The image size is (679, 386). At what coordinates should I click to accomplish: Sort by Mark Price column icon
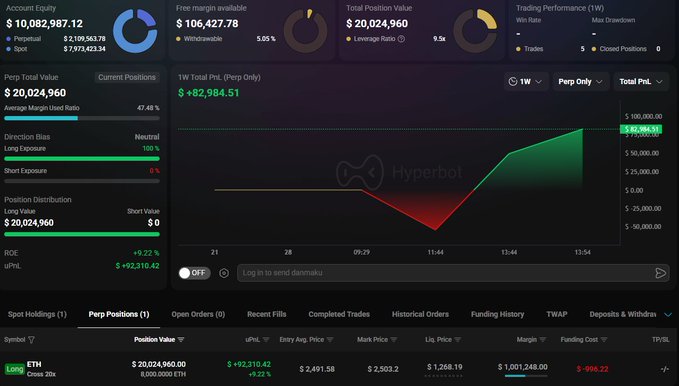(x=394, y=340)
